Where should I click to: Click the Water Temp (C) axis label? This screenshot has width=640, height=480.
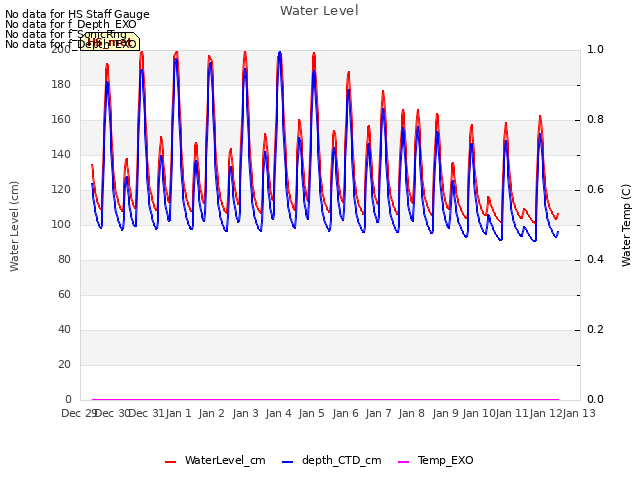tap(626, 225)
